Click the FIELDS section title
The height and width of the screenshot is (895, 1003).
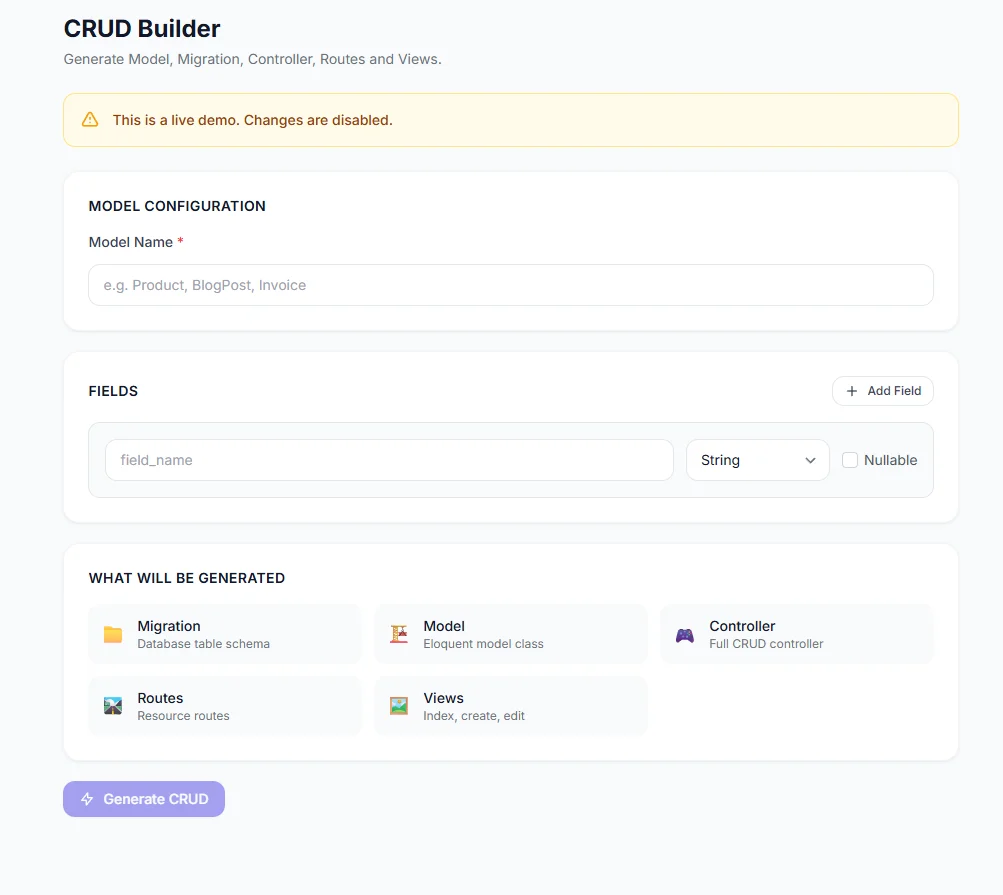tap(113, 391)
